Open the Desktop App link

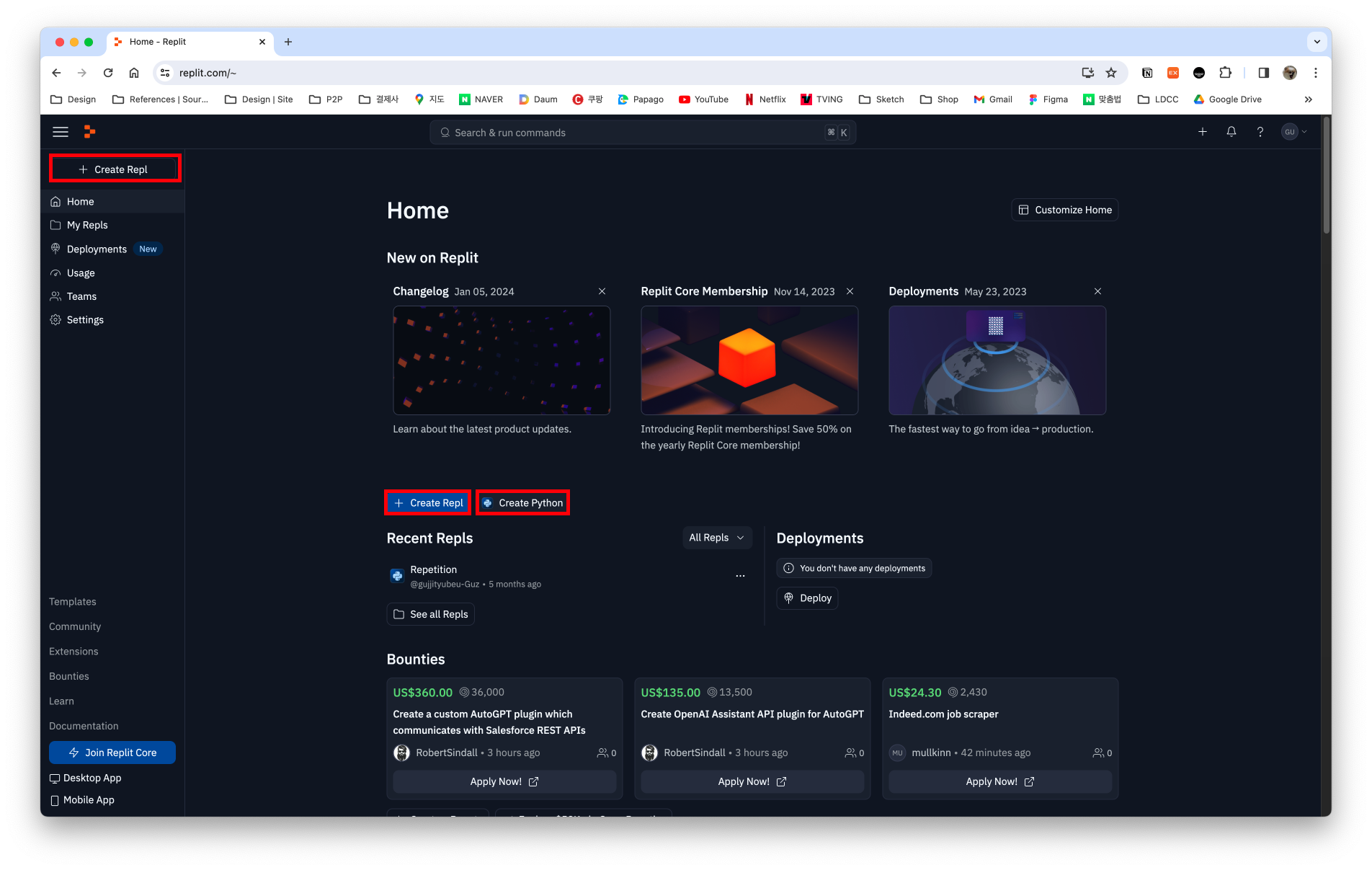pos(85,778)
